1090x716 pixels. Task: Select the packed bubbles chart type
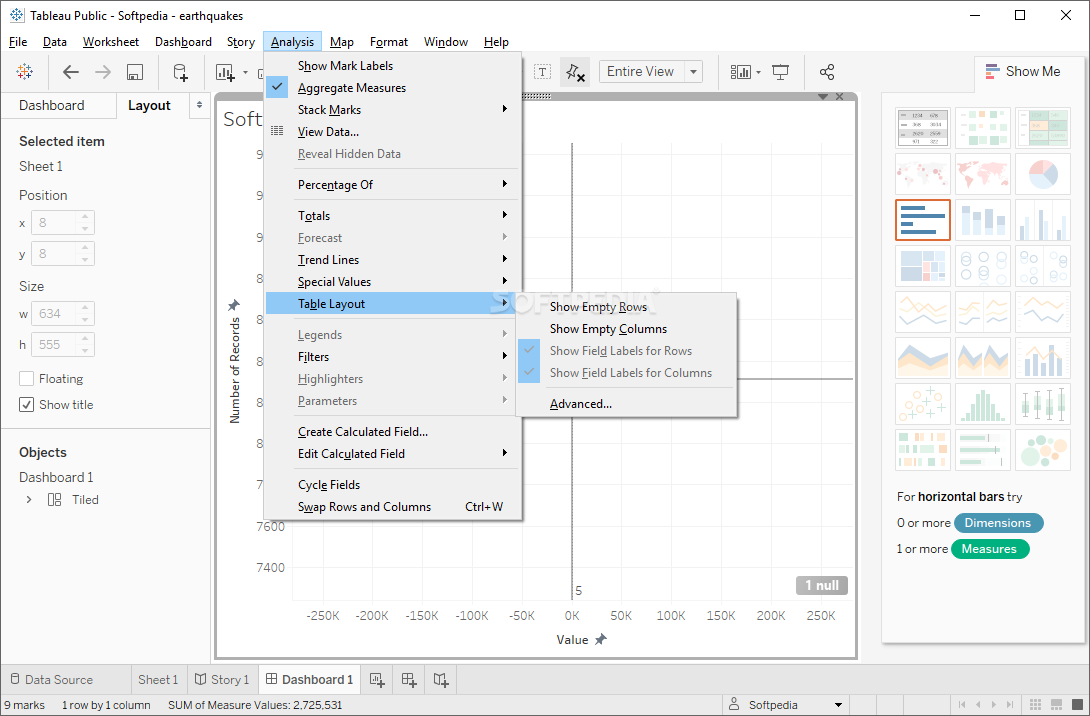(x=1043, y=450)
